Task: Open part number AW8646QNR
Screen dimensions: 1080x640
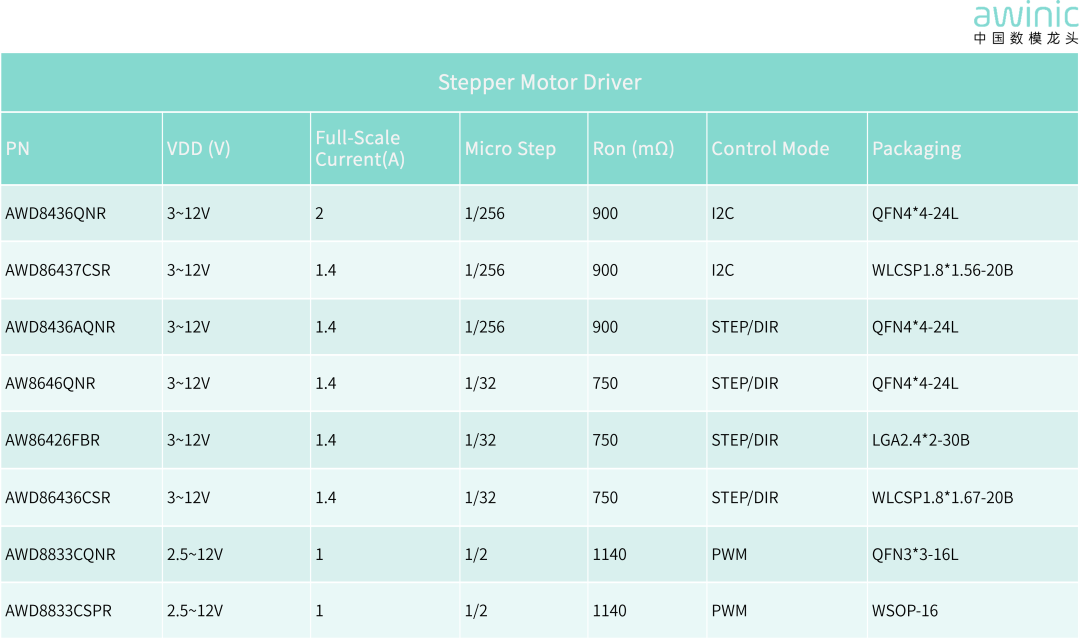Action: tap(50, 383)
